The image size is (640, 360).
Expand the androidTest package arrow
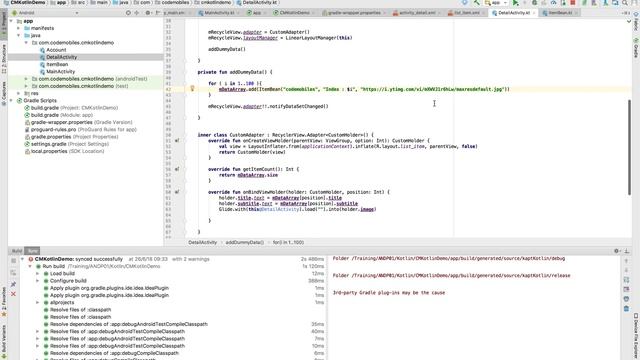[26, 79]
